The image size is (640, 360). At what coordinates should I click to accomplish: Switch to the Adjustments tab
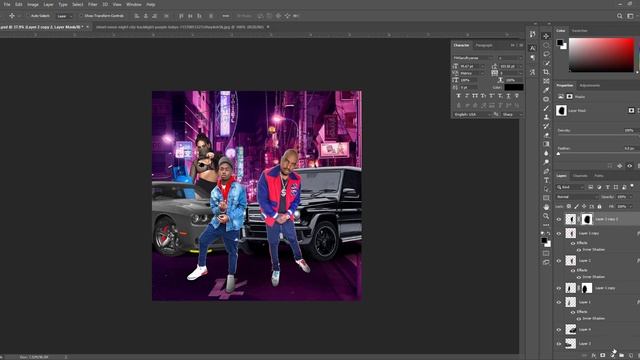(x=590, y=86)
